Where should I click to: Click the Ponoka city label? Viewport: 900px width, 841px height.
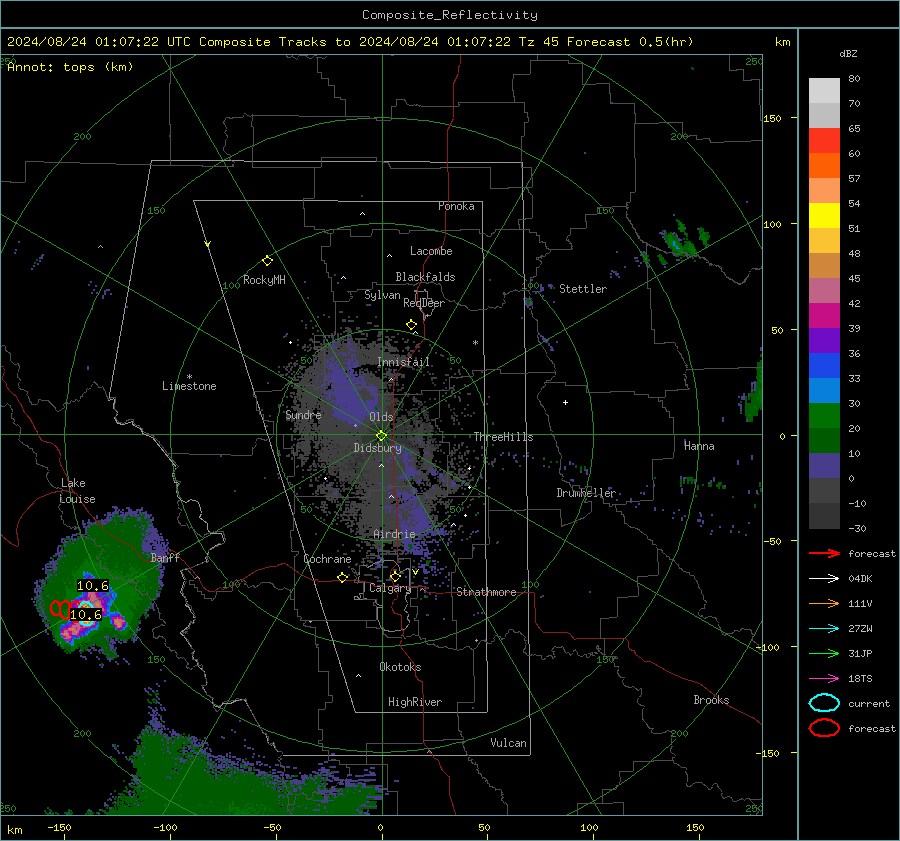456,206
